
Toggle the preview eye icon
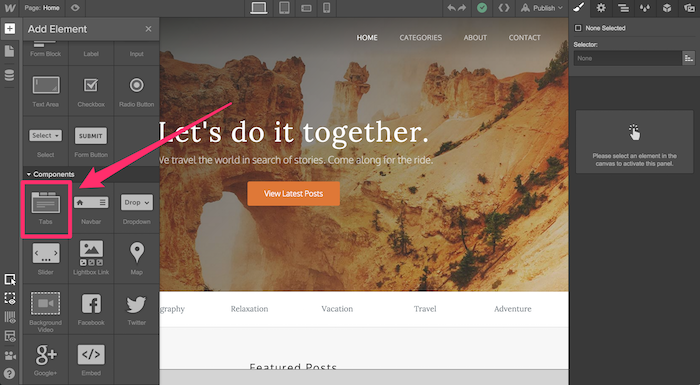pos(75,8)
